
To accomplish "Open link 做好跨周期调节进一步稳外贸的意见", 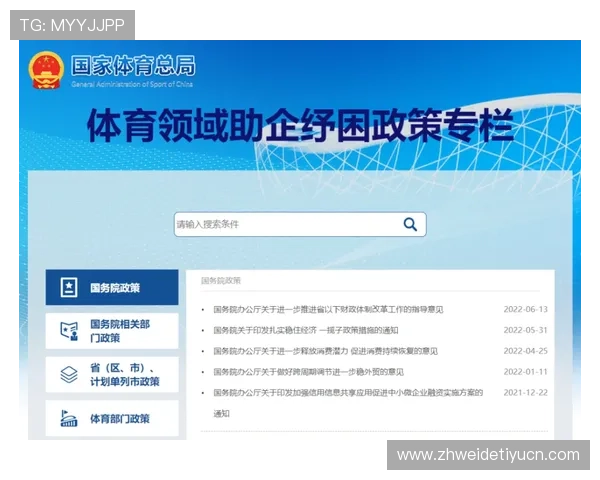I will [308, 372].
